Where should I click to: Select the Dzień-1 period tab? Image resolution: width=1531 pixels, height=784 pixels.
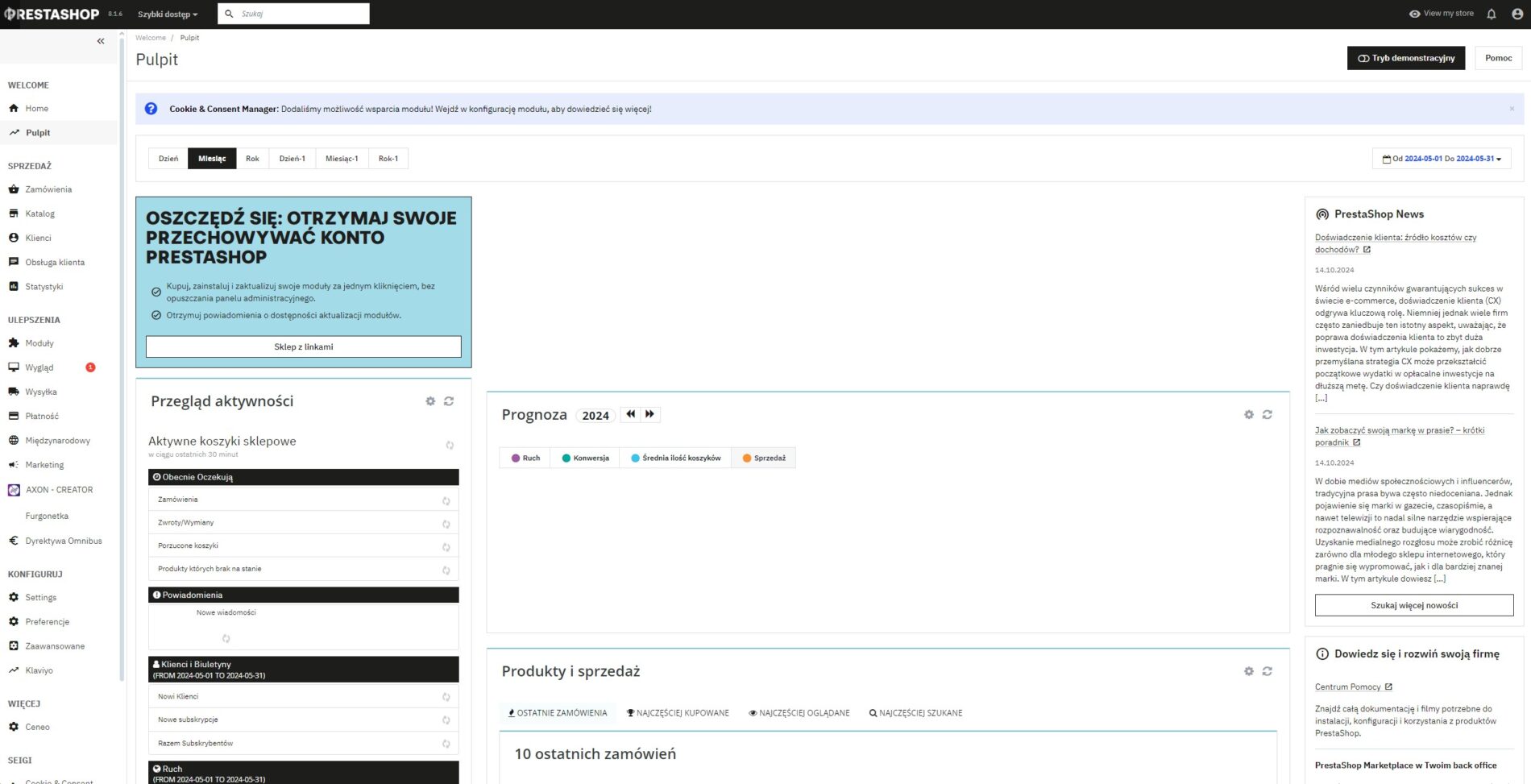[293, 159]
